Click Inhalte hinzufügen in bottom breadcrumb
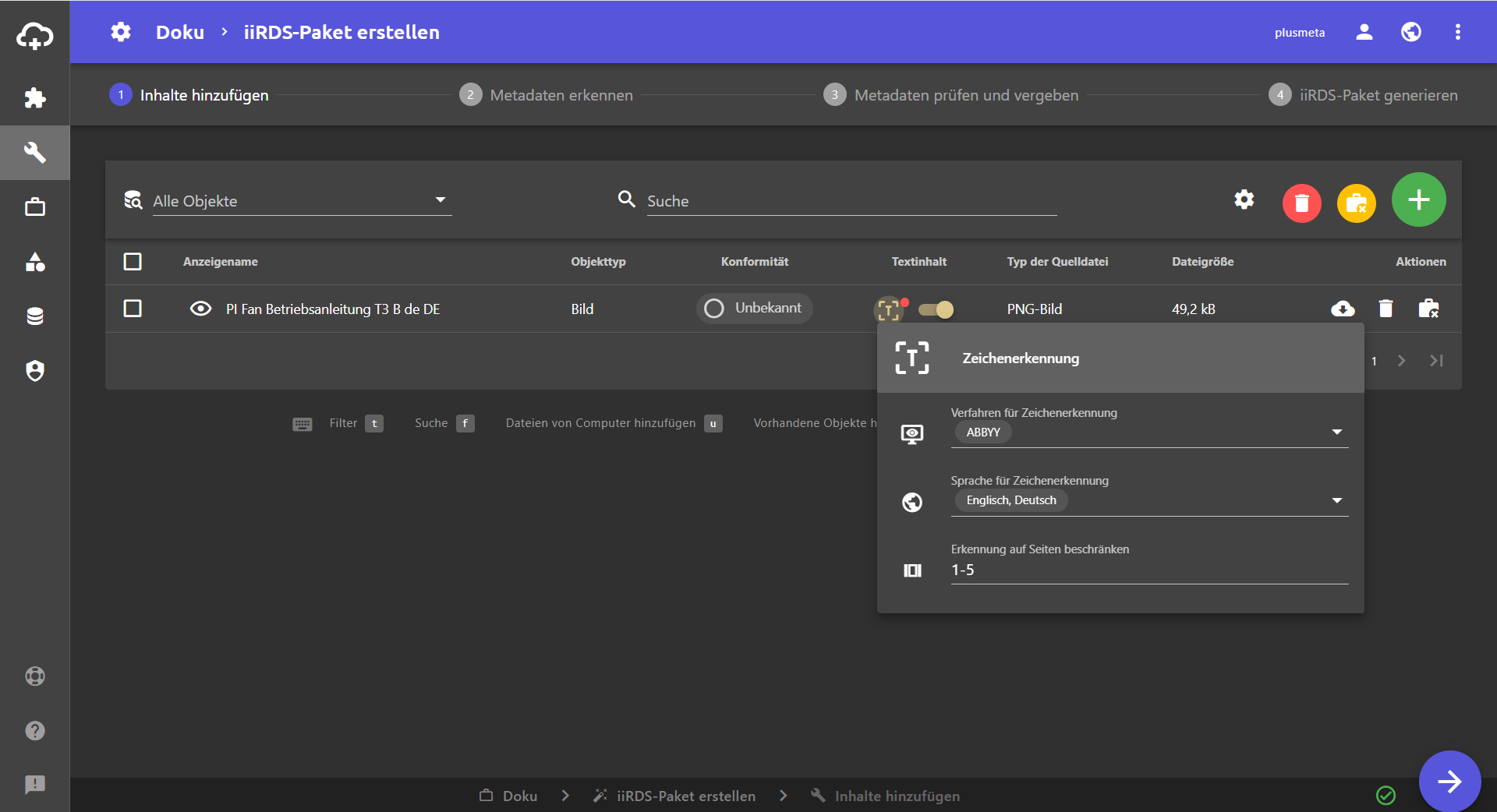The height and width of the screenshot is (812, 1497). 885,796
